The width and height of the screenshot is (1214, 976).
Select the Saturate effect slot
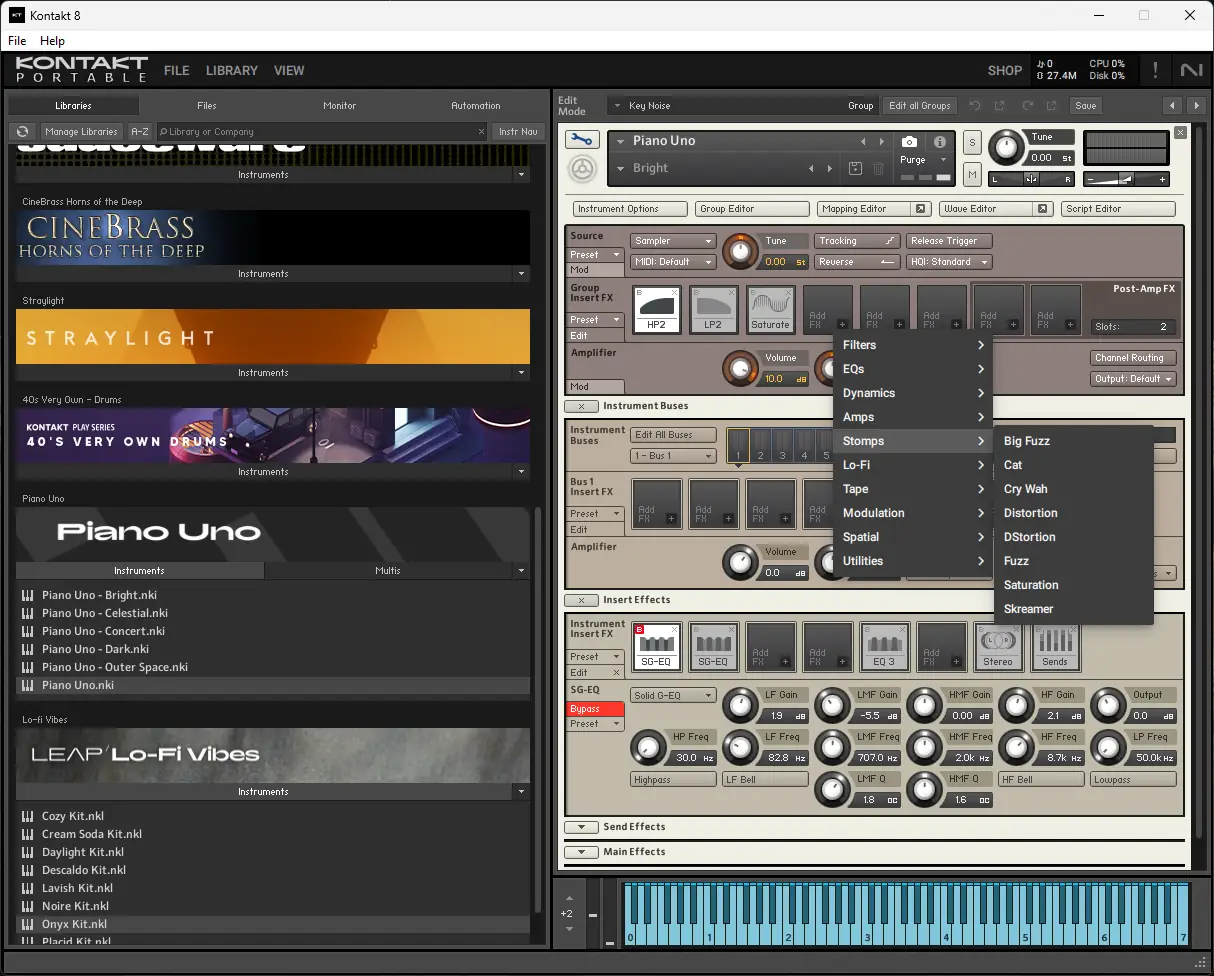click(x=770, y=309)
